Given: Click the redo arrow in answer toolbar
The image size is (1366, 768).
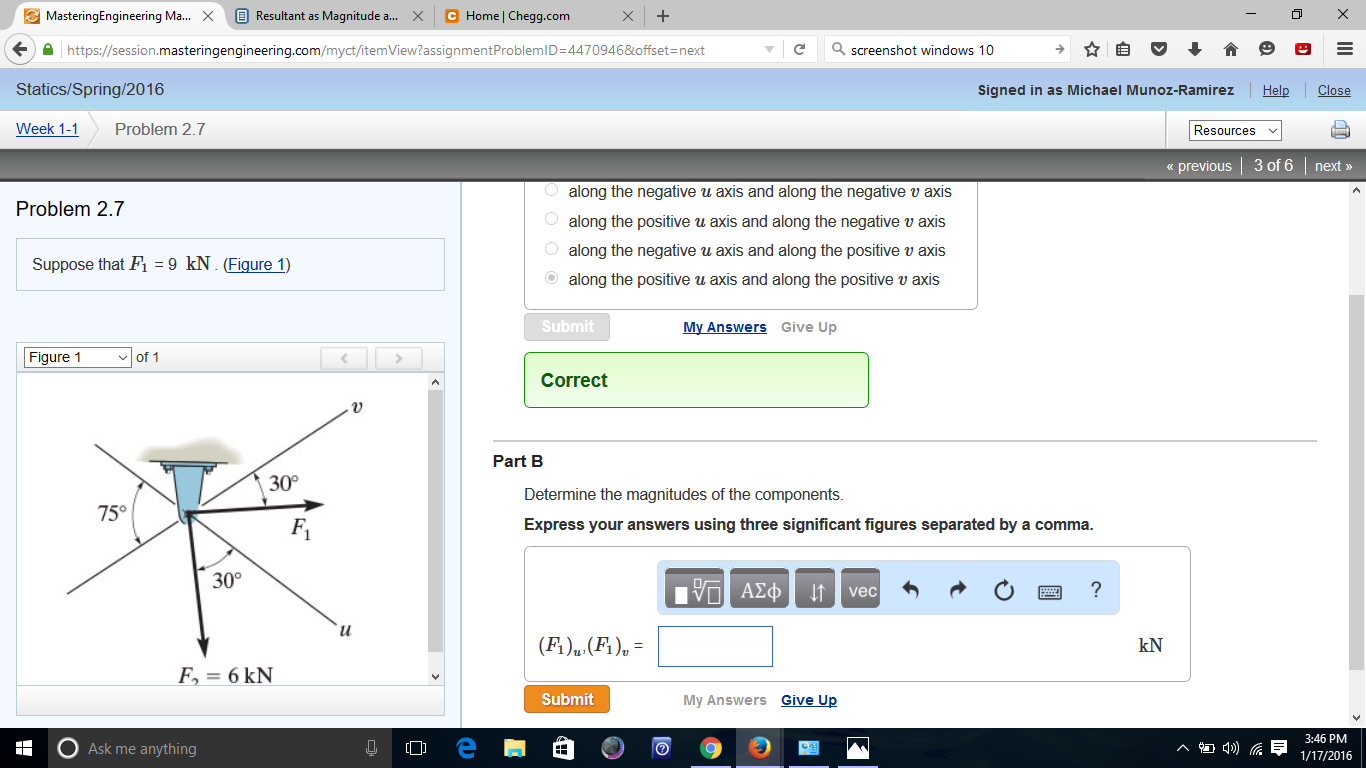Looking at the screenshot, I should pyautogui.click(x=956, y=589).
